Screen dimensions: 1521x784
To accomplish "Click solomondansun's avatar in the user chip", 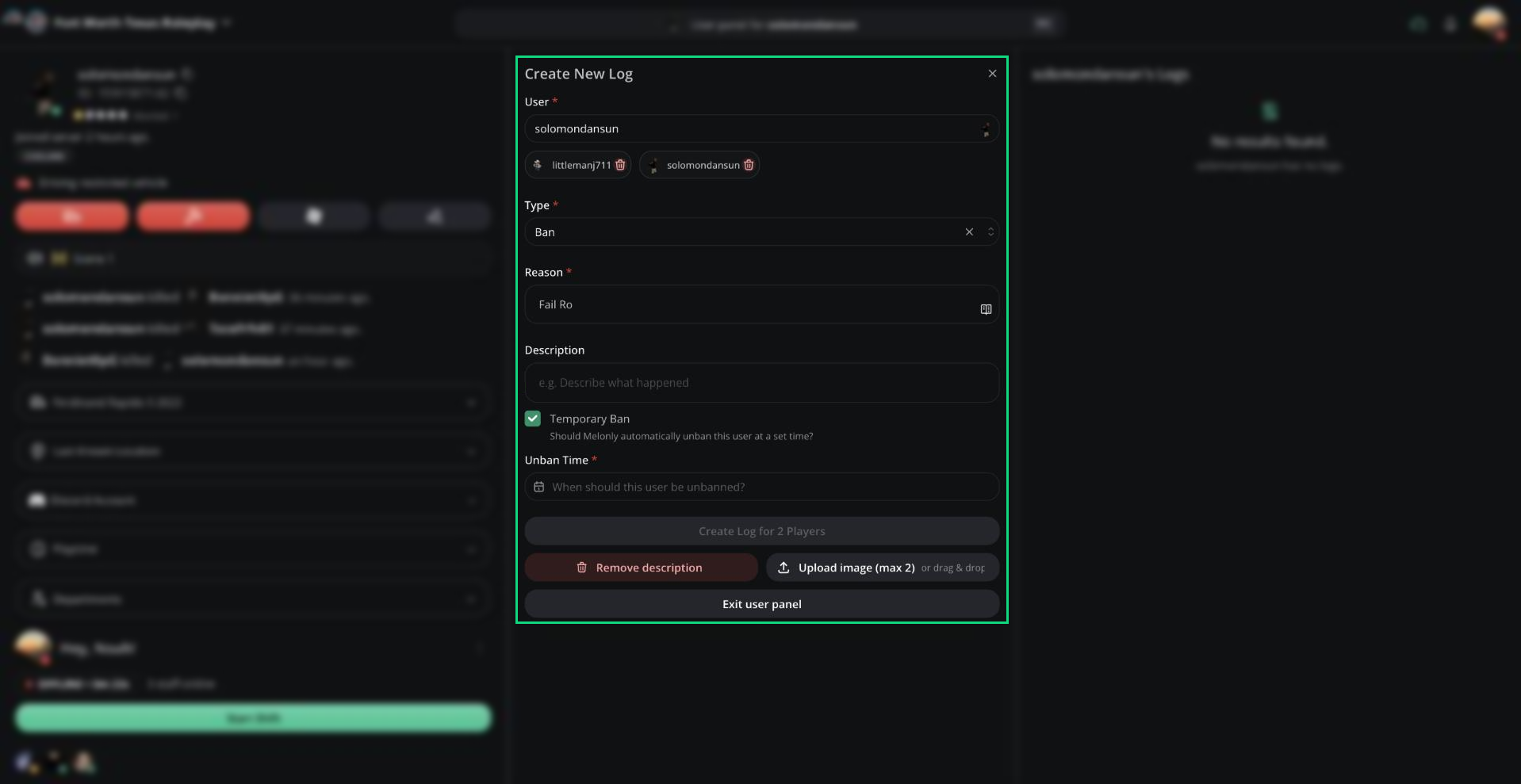I will 653,165.
